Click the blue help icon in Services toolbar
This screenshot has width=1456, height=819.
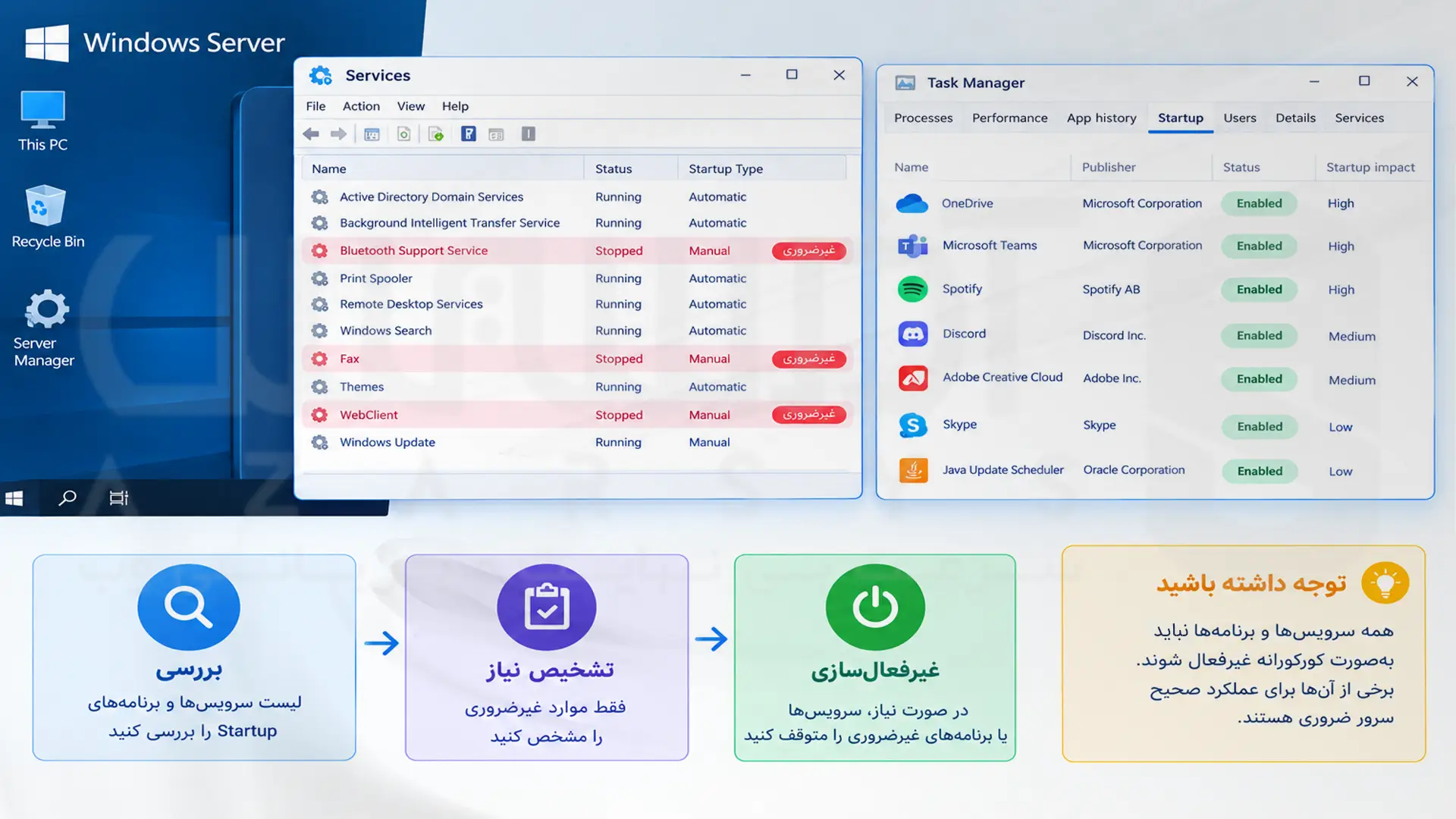click(469, 134)
